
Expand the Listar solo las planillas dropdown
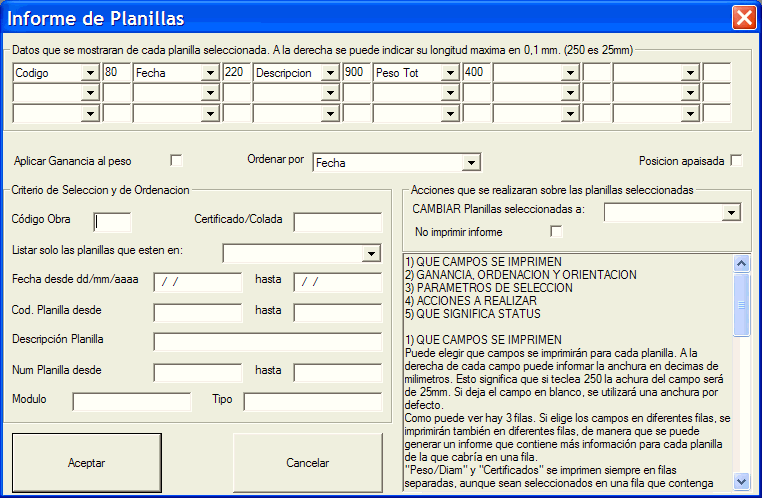372,253
